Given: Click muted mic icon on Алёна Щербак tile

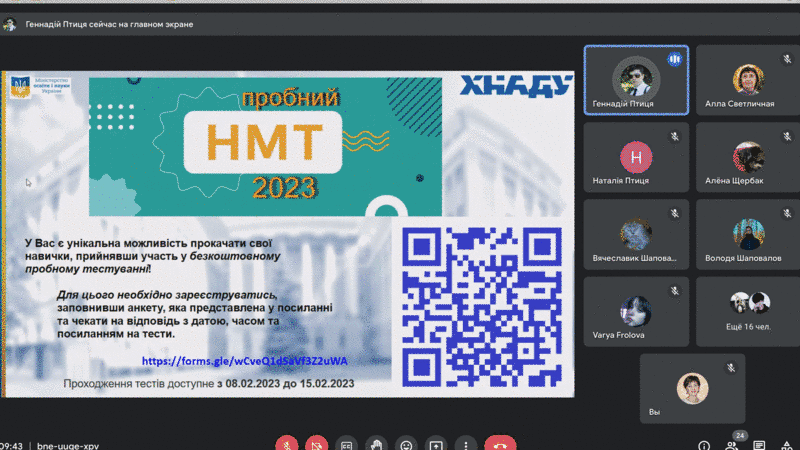Looking at the screenshot, I should tap(787, 136).
